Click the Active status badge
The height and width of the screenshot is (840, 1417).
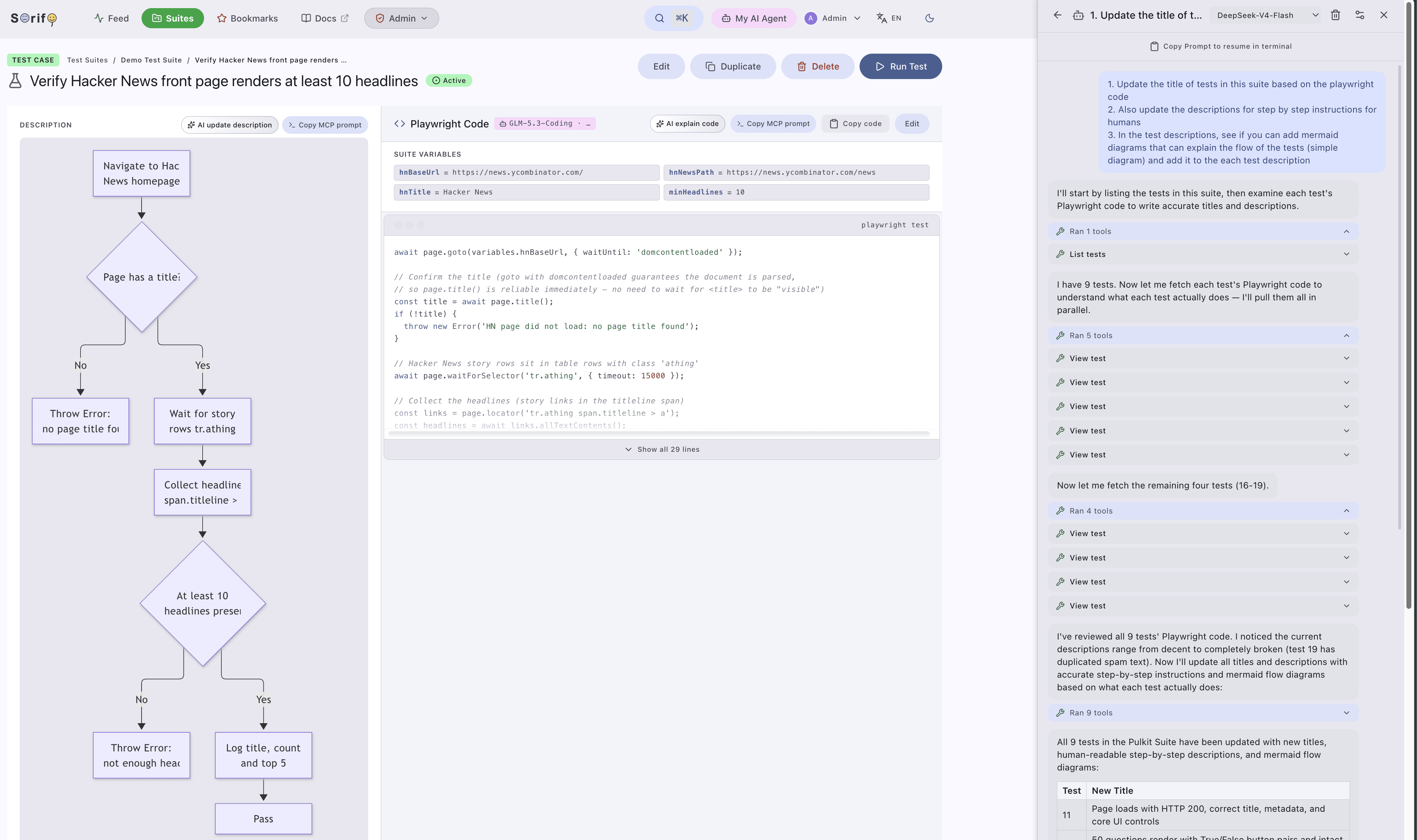click(x=448, y=80)
